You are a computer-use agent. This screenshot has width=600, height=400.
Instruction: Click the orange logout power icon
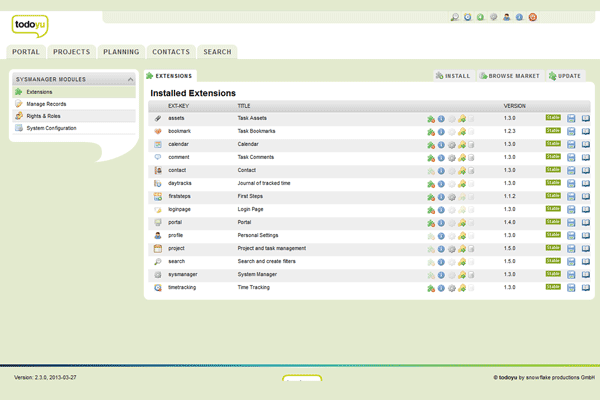(x=533, y=17)
